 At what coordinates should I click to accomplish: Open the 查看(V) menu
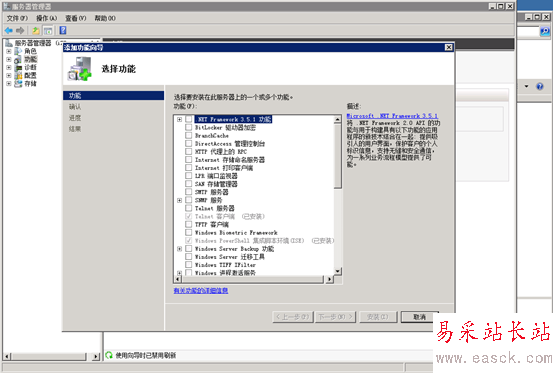[75, 18]
